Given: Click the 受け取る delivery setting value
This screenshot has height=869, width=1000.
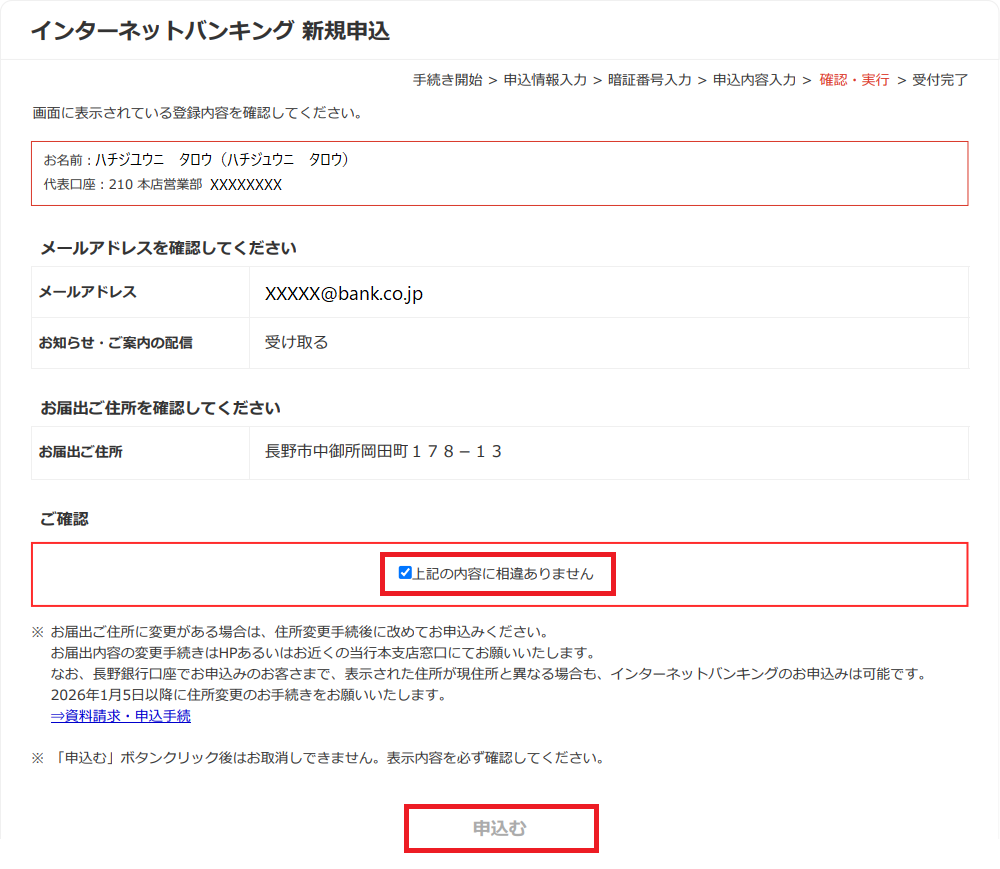Looking at the screenshot, I should point(296,343).
